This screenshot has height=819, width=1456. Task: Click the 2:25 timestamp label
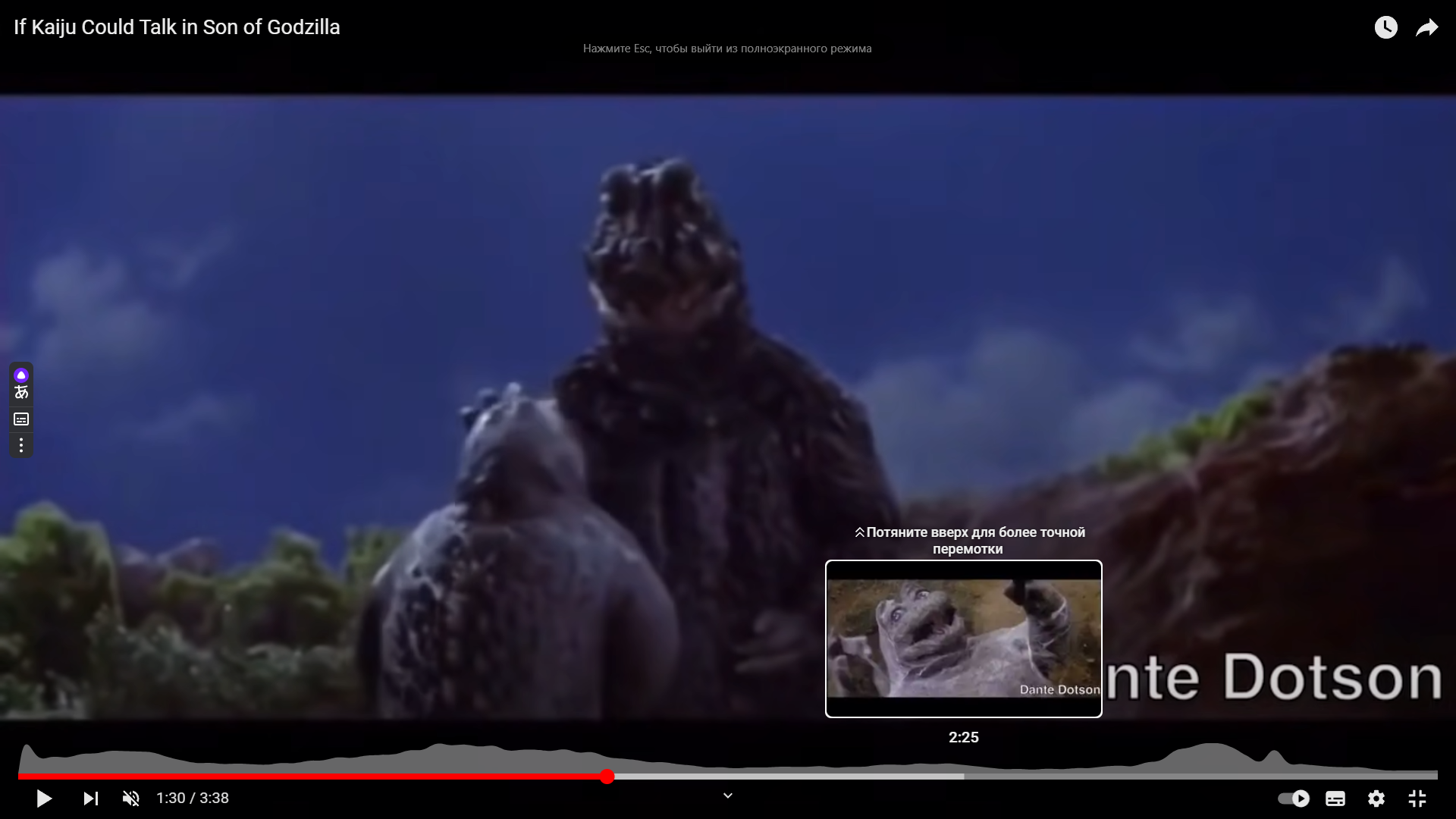(x=963, y=737)
